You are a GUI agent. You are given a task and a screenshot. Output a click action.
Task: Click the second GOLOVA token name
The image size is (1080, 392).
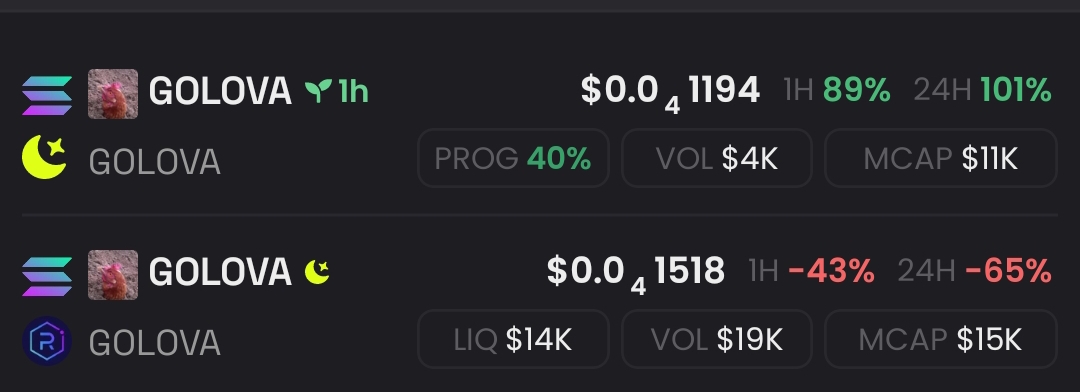click(x=220, y=272)
